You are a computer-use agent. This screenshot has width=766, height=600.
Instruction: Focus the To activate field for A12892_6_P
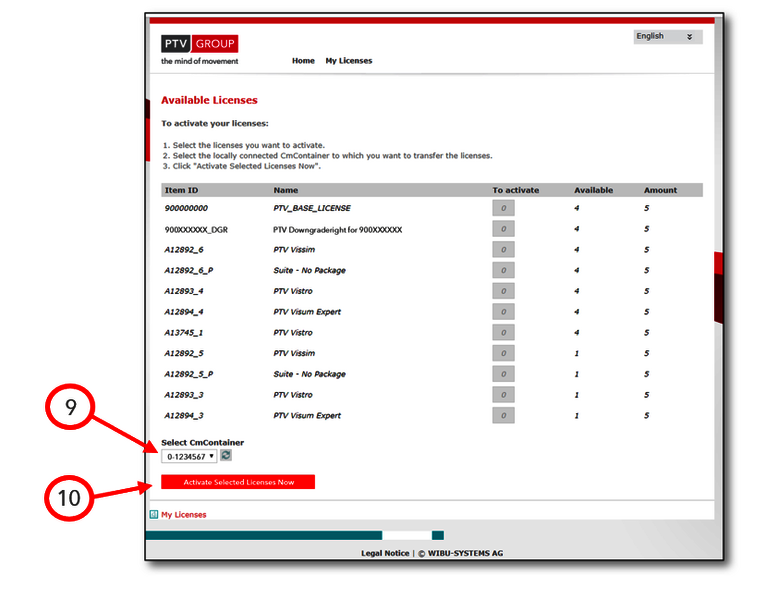[503, 270]
